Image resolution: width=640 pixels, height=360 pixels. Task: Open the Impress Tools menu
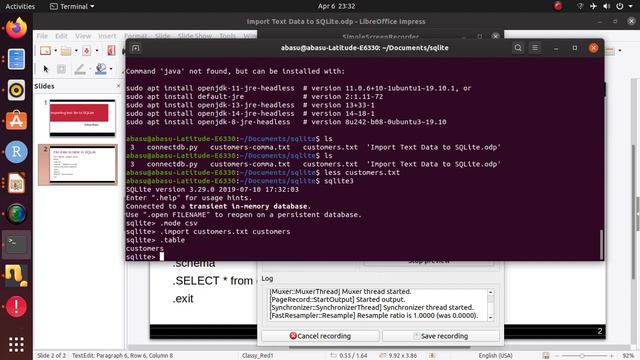coord(227,36)
